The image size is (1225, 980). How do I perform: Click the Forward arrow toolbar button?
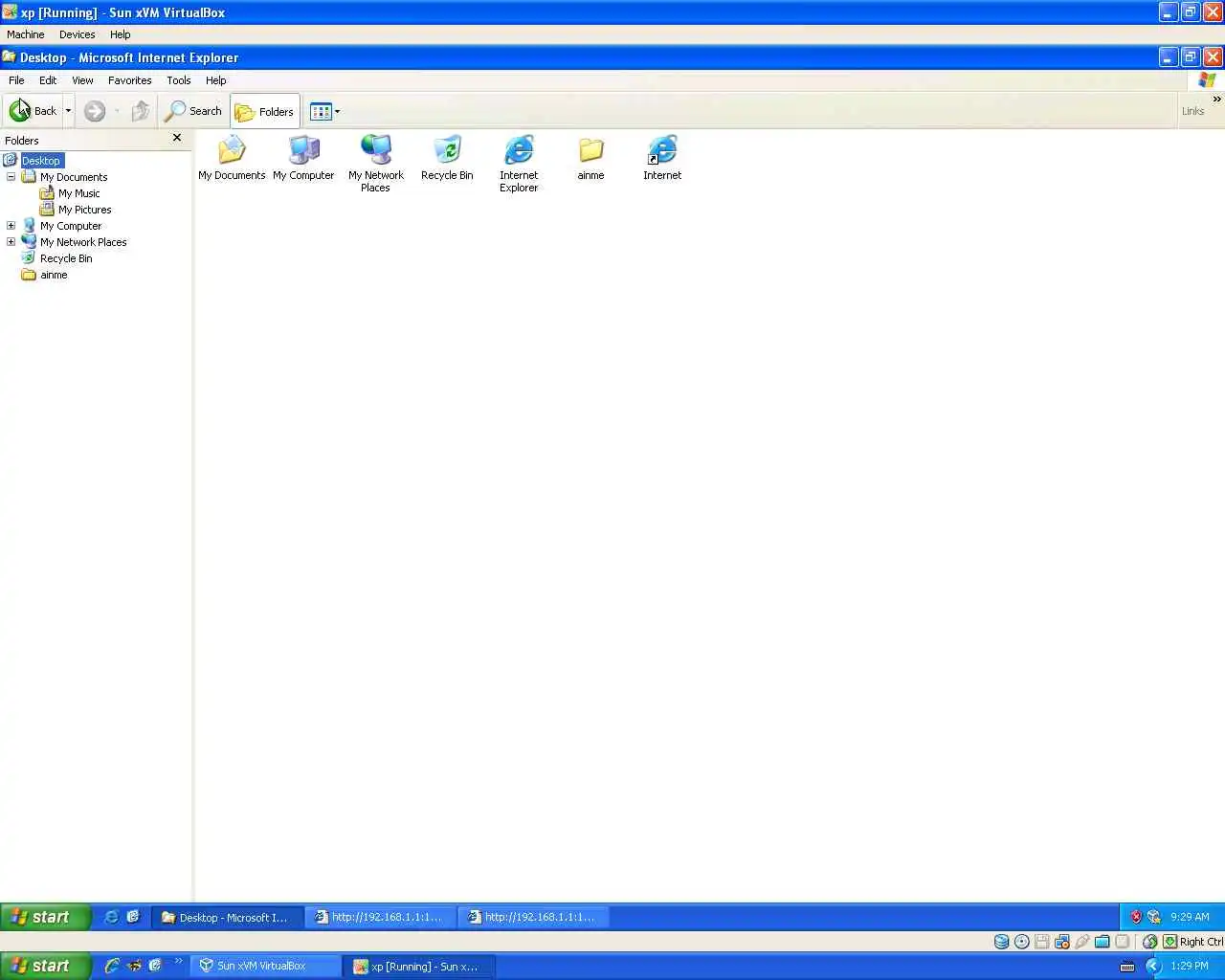coord(94,111)
